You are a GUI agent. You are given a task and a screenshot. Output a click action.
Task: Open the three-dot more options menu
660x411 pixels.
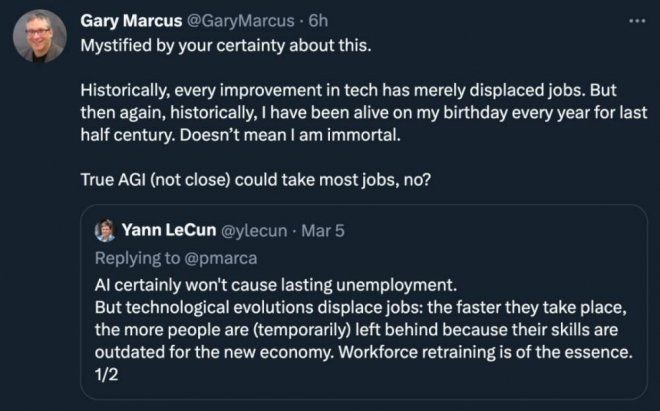click(x=636, y=19)
